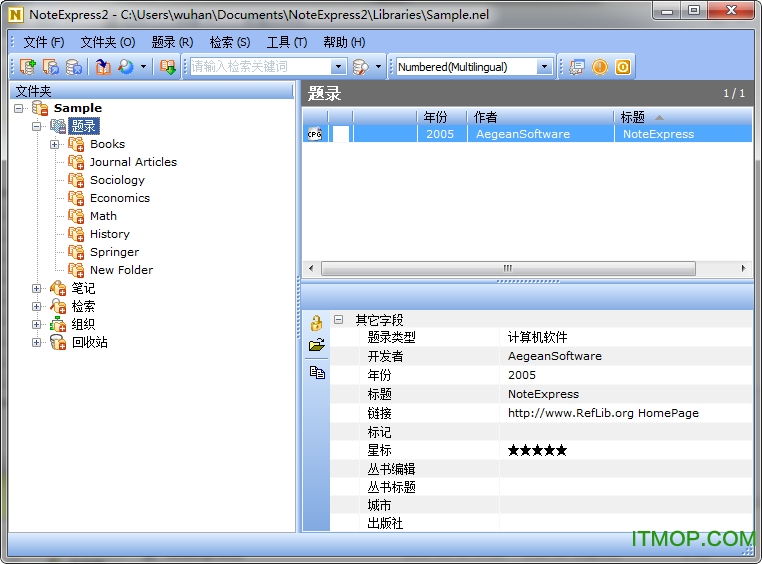Select the Journal Articles folder
This screenshot has height=564, width=762.
click(x=133, y=162)
